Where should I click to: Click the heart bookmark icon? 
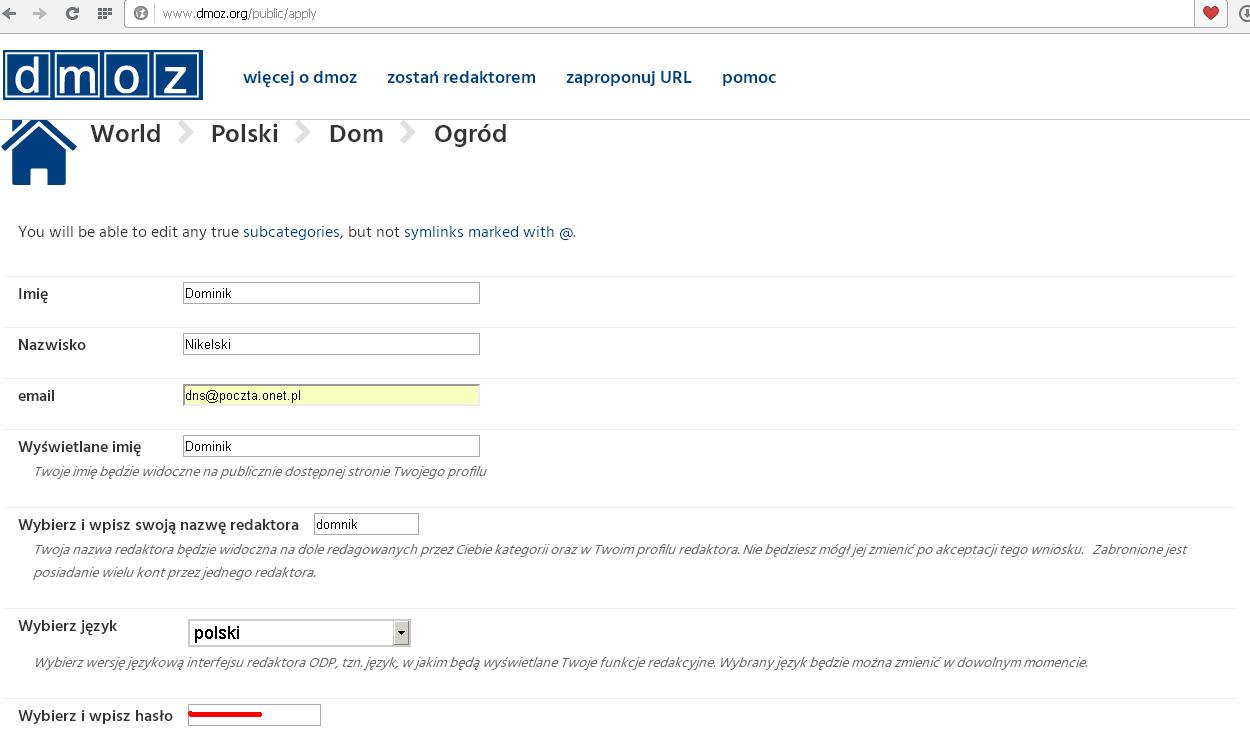(1211, 14)
